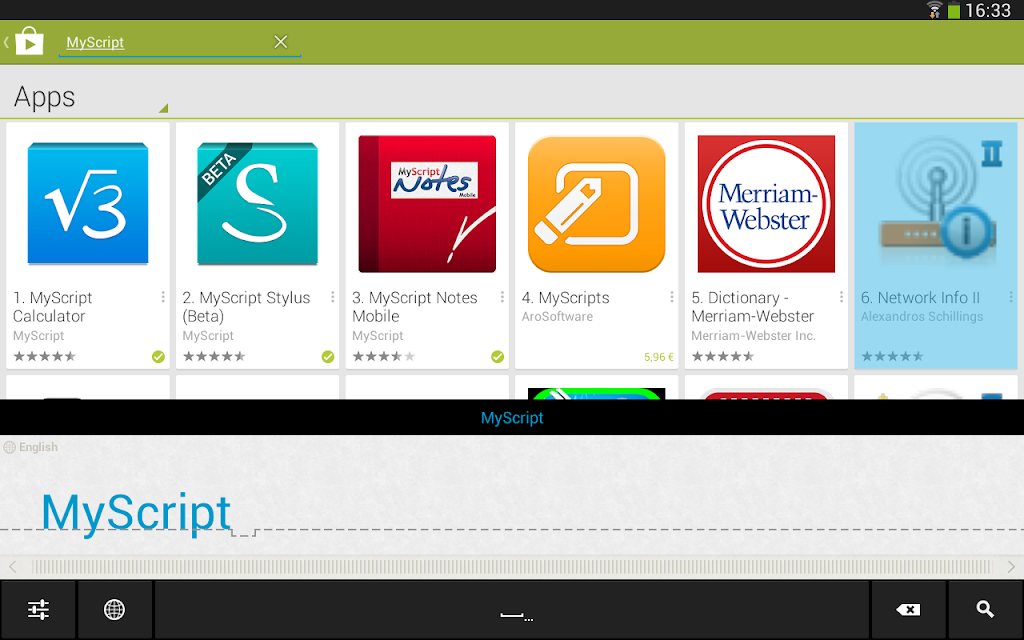This screenshot has height=640, width=1024.
Task: Tap the back chevron beside Play Store icon
Action: tap(6, 42)
